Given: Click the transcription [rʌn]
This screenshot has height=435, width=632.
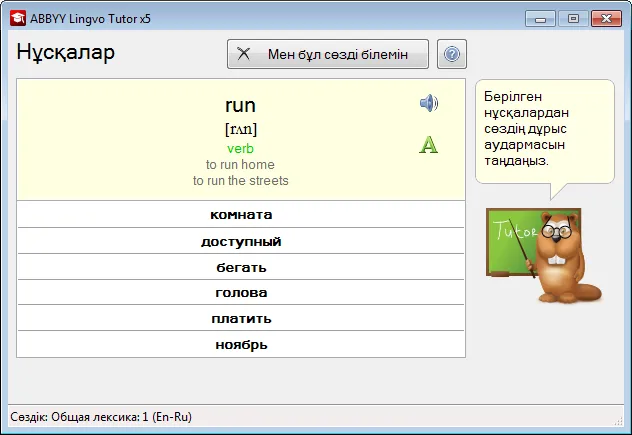Looking at the screenshot, I should point(241,129).
